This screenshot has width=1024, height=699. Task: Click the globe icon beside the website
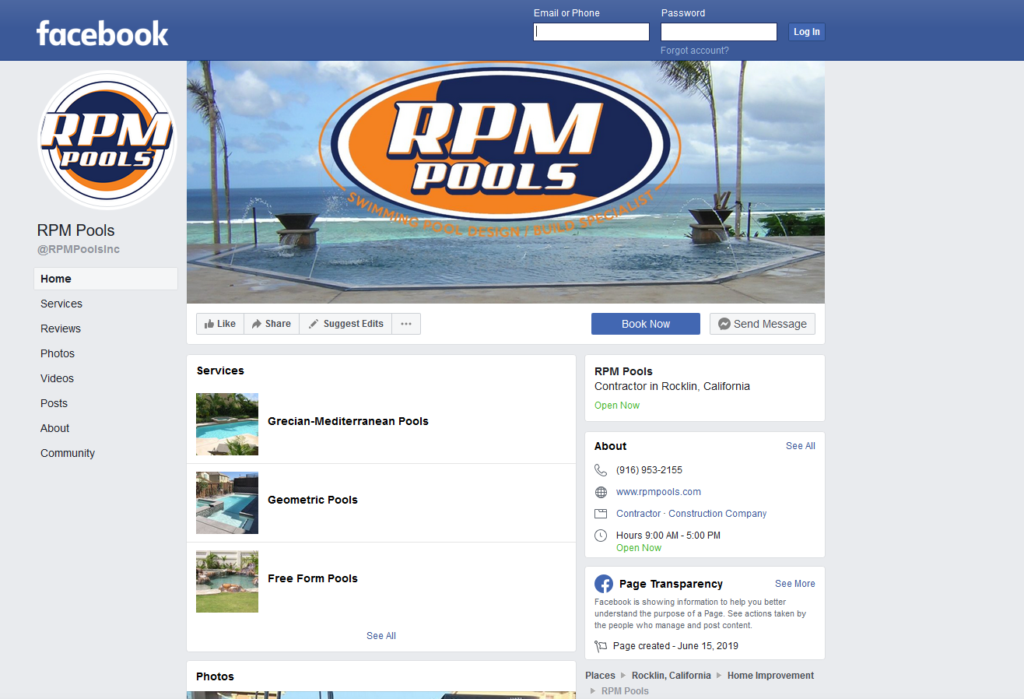coord(600,492)
